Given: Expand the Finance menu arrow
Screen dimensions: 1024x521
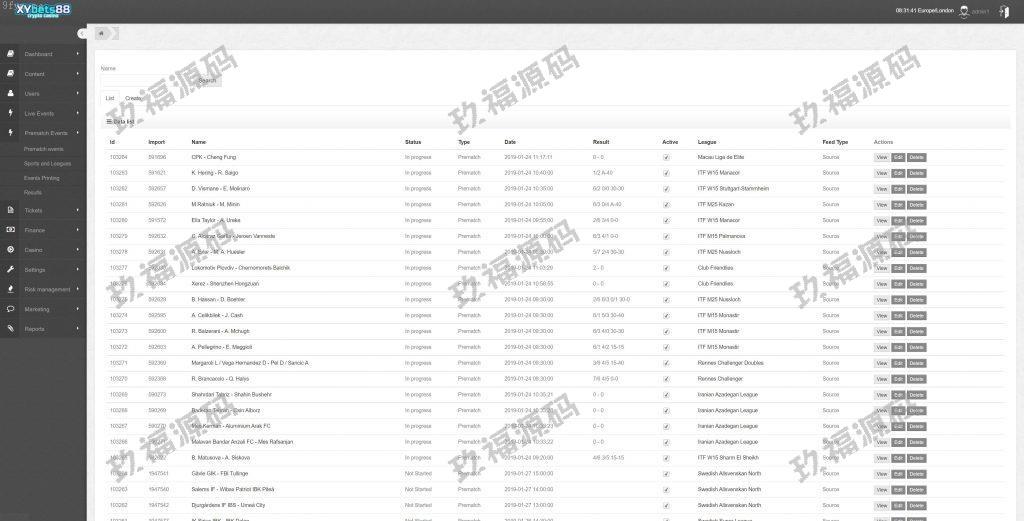Looking at the screenshot, I should tap(77, 230).
